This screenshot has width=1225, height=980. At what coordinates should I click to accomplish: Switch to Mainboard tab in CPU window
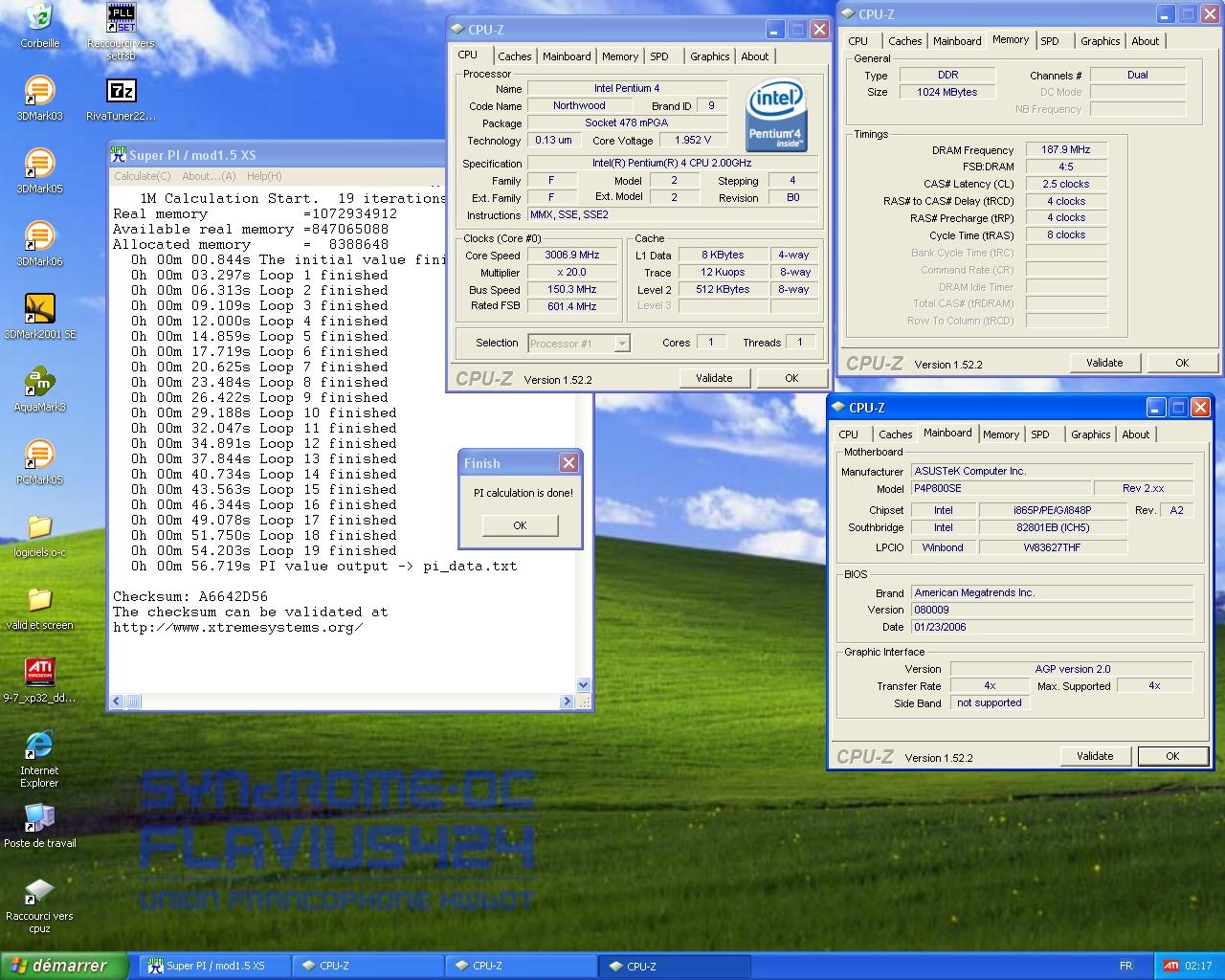point(567,56)
